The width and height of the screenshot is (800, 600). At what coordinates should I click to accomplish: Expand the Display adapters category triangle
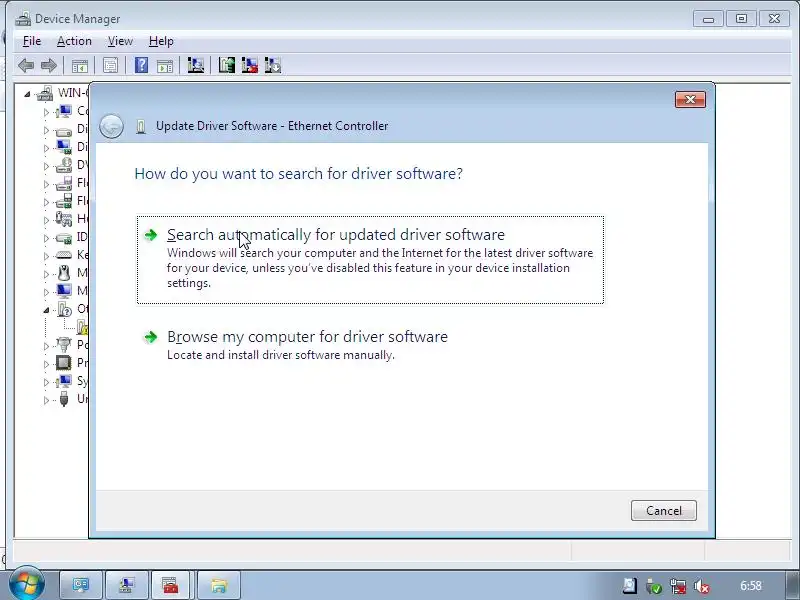(46, 148)
